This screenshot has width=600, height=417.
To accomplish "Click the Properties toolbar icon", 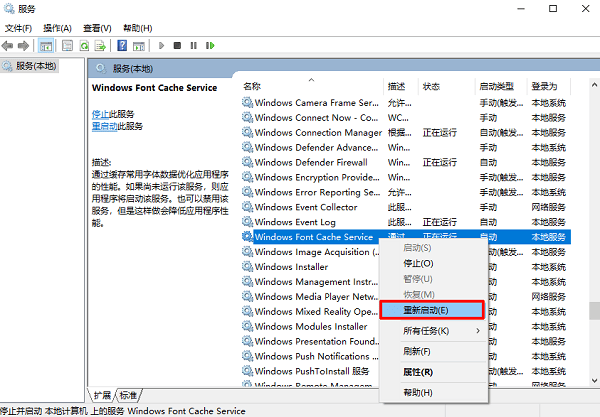I will point(67,46).
